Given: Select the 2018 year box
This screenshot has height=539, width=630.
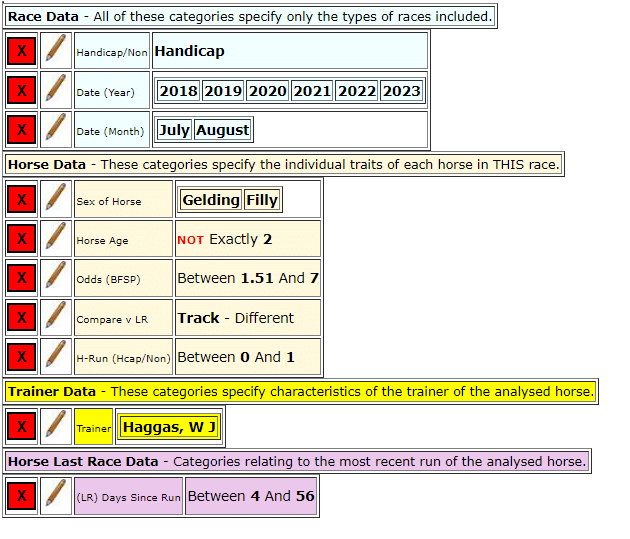Looking at the screenshot, I should [178, 91].
